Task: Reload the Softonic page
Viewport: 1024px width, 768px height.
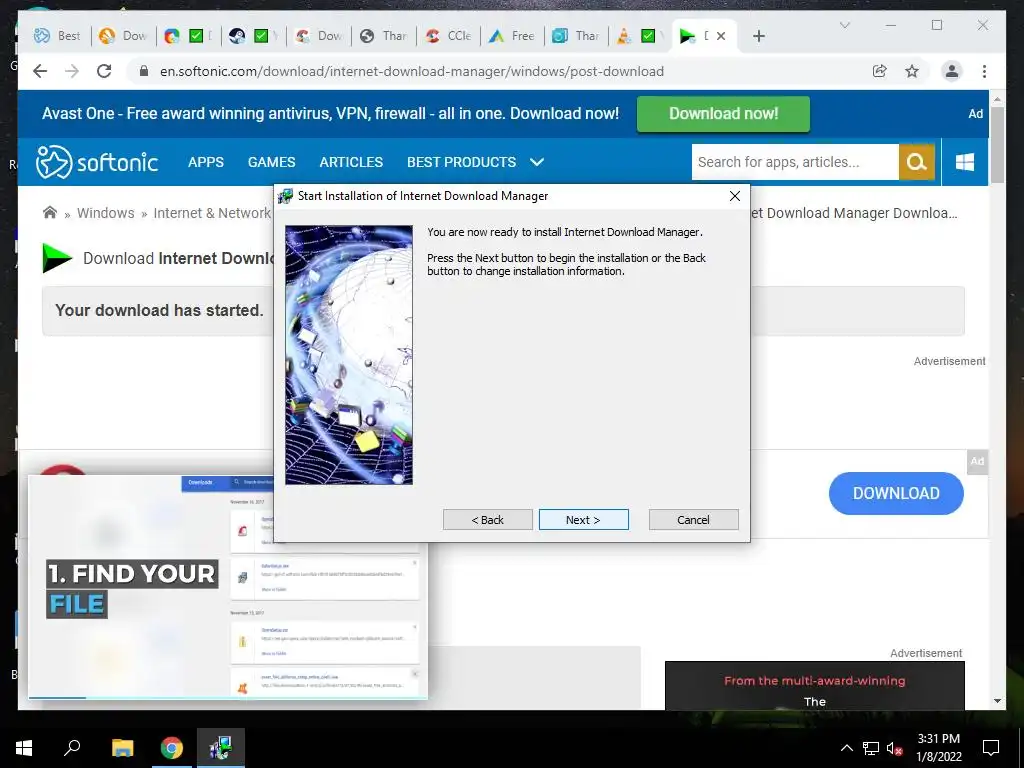Action: point(104,71)
